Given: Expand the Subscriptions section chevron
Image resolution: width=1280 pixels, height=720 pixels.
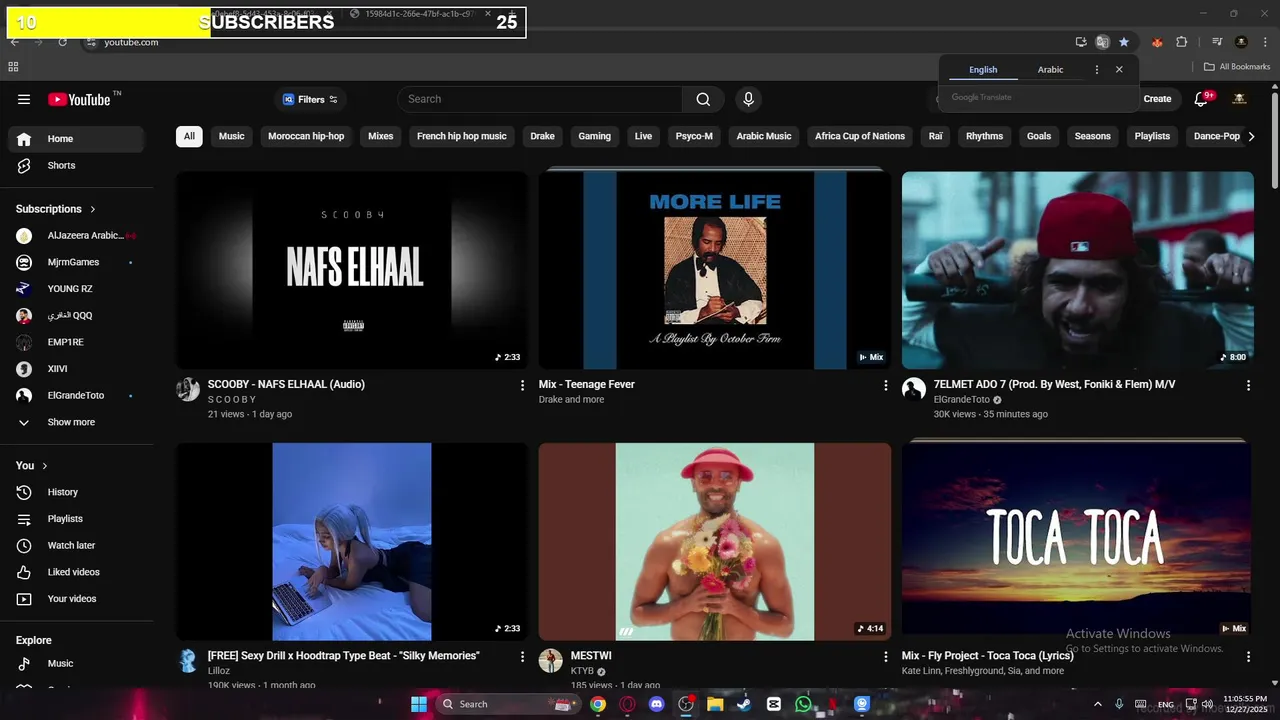Looking at the screenshot, I should (x=93, y=209).
